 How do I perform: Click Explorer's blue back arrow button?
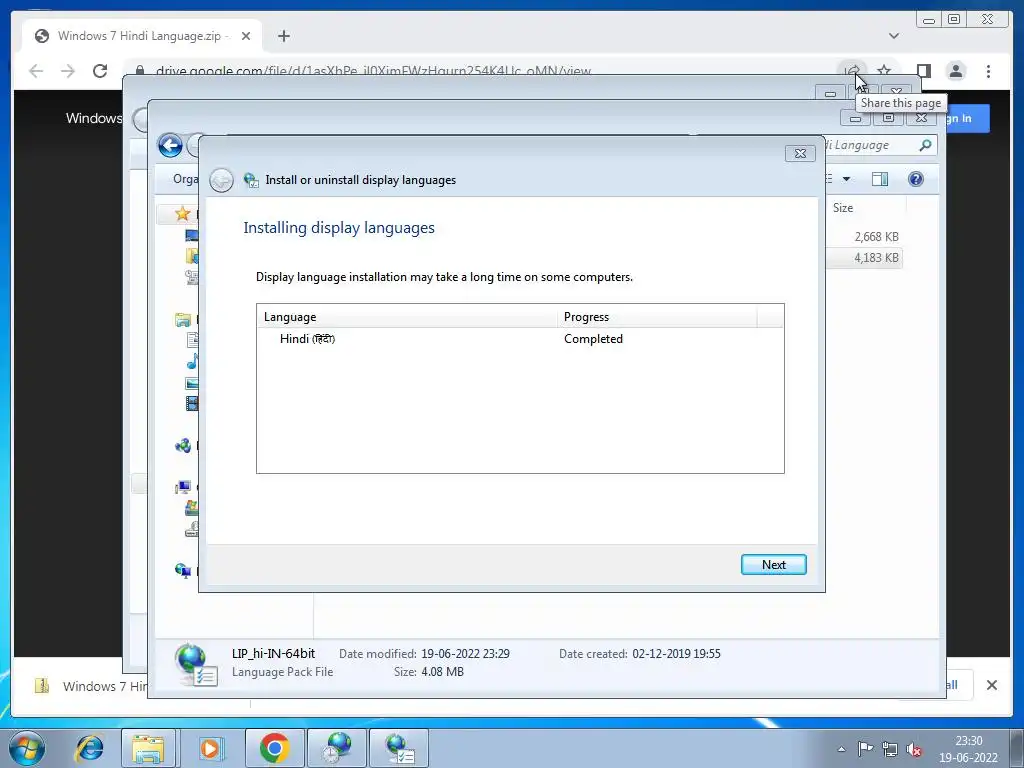[170, 145]
